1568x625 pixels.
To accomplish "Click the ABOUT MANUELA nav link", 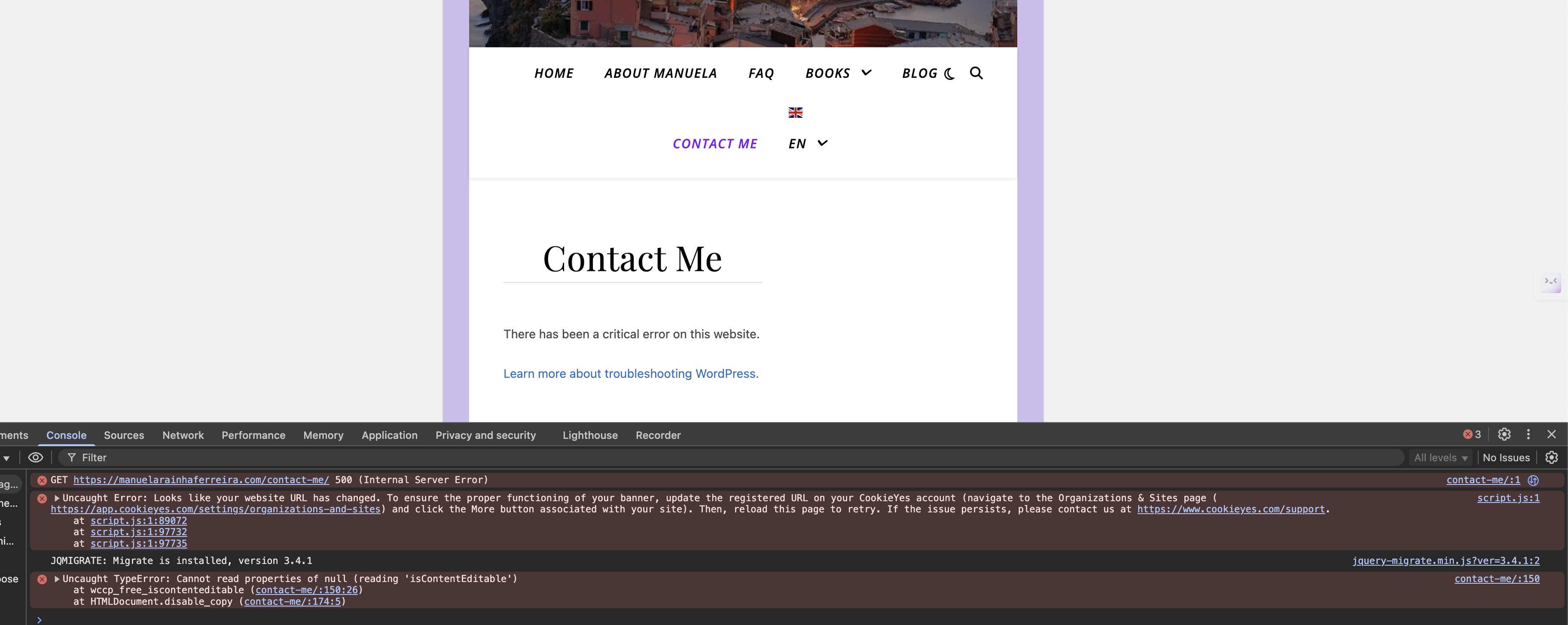I will (x=660, y=74).
